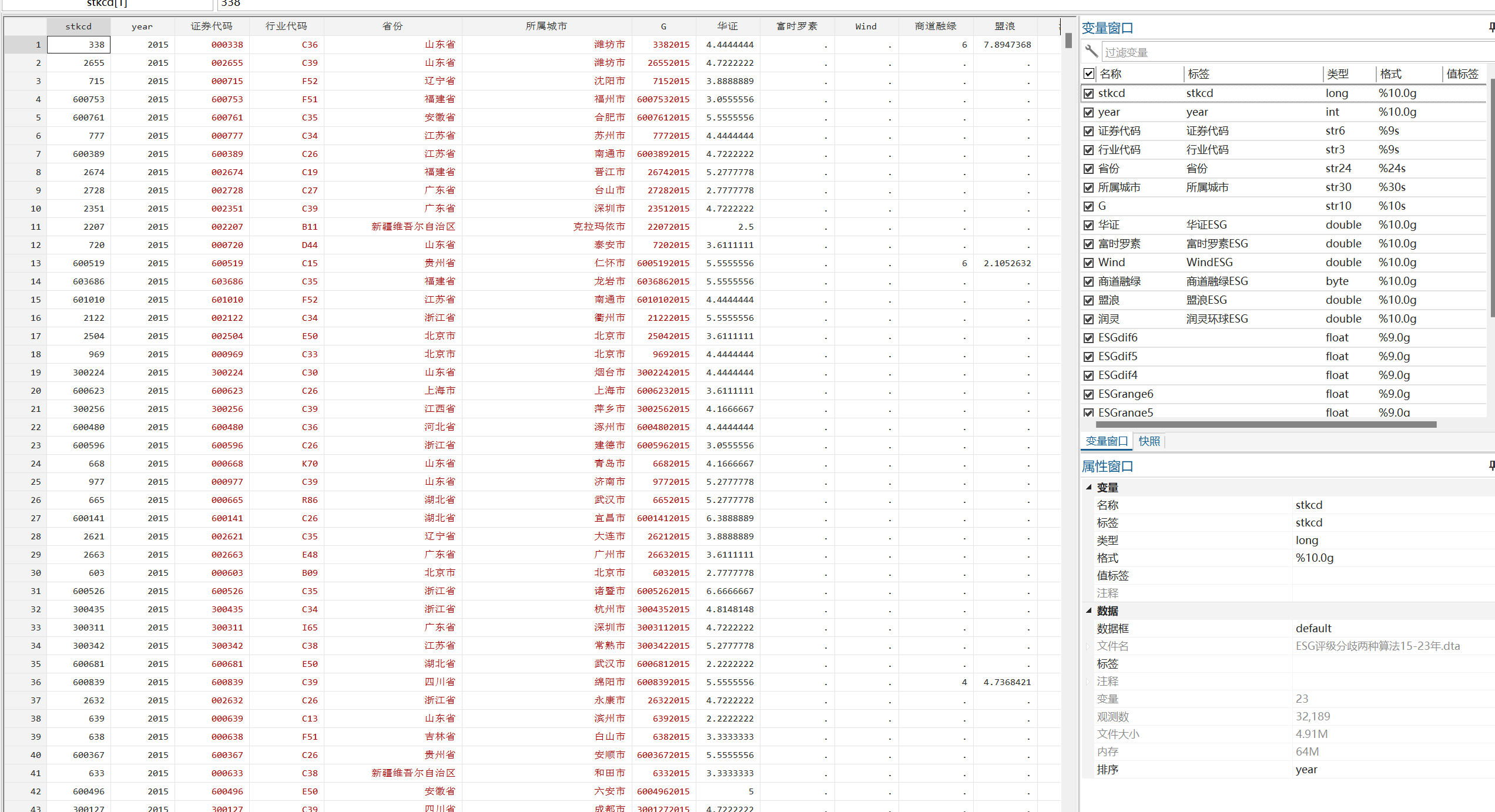Viewport: 1495px width, 812px height.
Task: Uncheck the Wind variable checkbox
Action: pyautogui.click(x=1089, y=263)
